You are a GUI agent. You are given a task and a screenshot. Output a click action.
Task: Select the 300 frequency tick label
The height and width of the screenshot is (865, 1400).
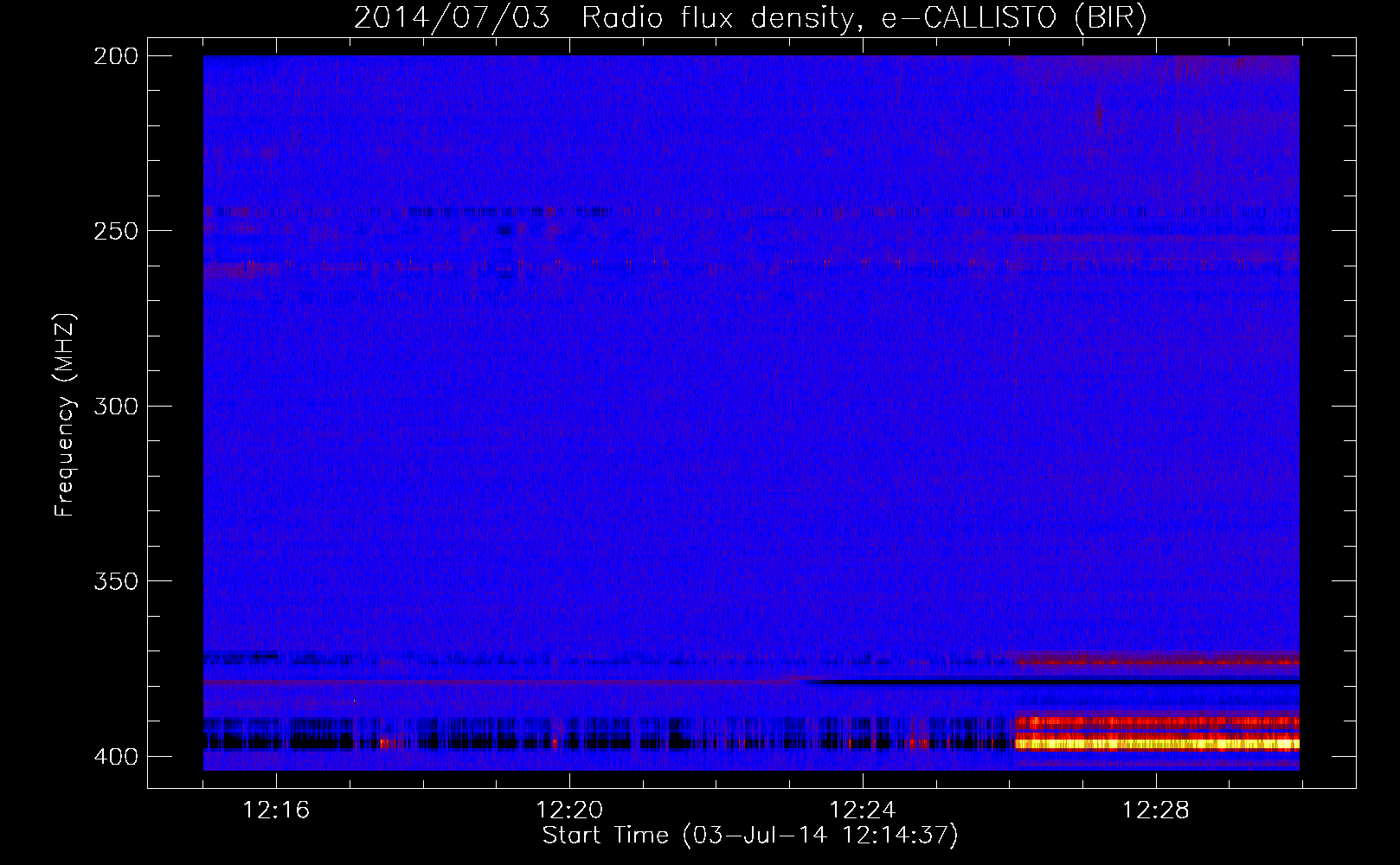(x=116, y=406)
